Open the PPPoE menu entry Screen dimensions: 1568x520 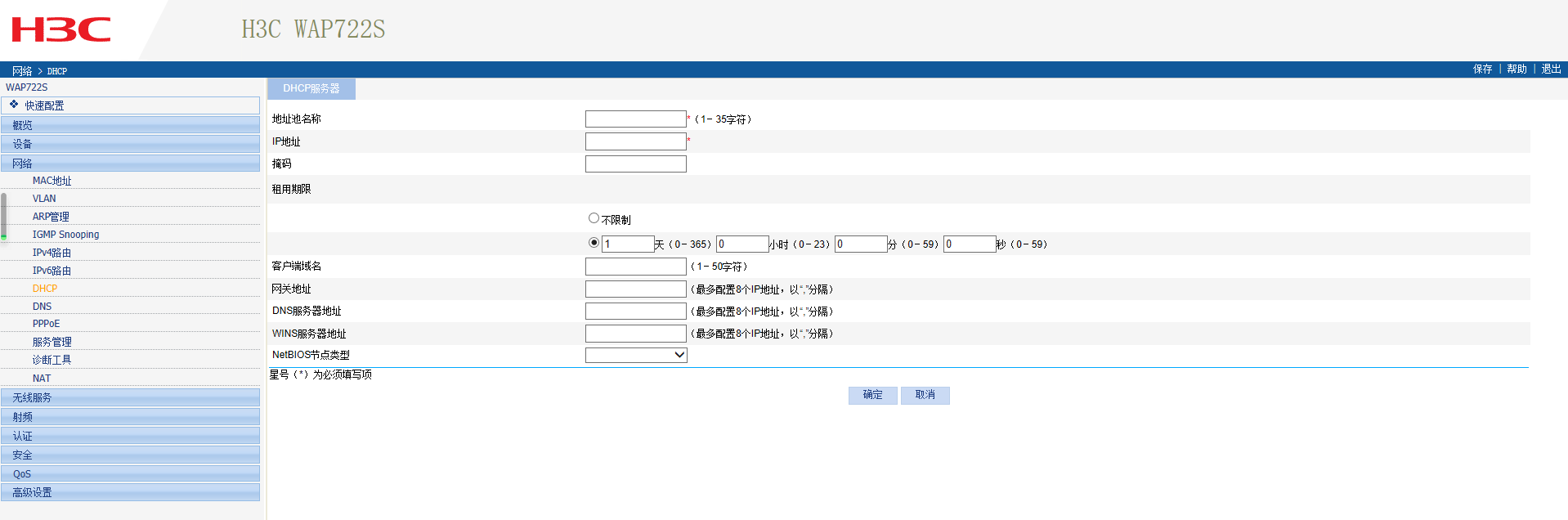point(46,324)
